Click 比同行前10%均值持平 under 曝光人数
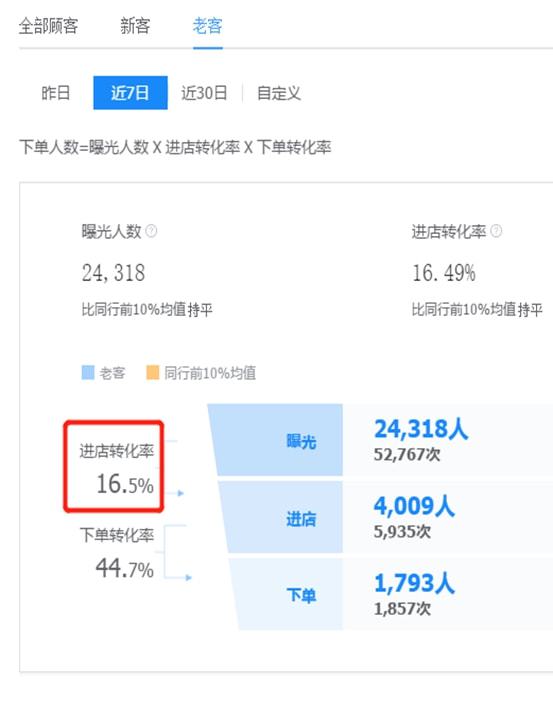Screen dimensions: 553x705 pos(147,309)
